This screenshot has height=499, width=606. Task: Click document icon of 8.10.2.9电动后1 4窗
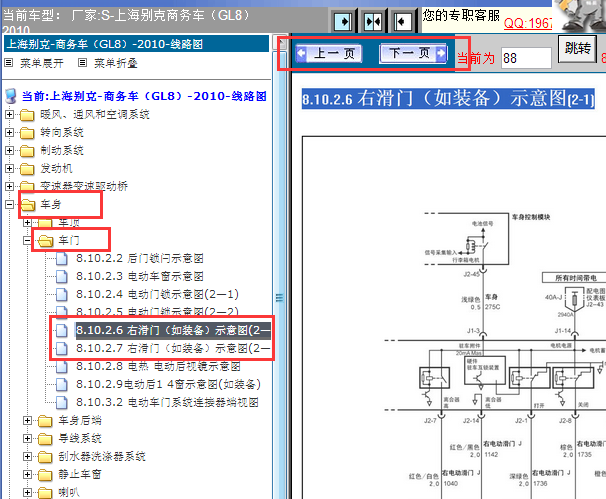pos(62,385)
